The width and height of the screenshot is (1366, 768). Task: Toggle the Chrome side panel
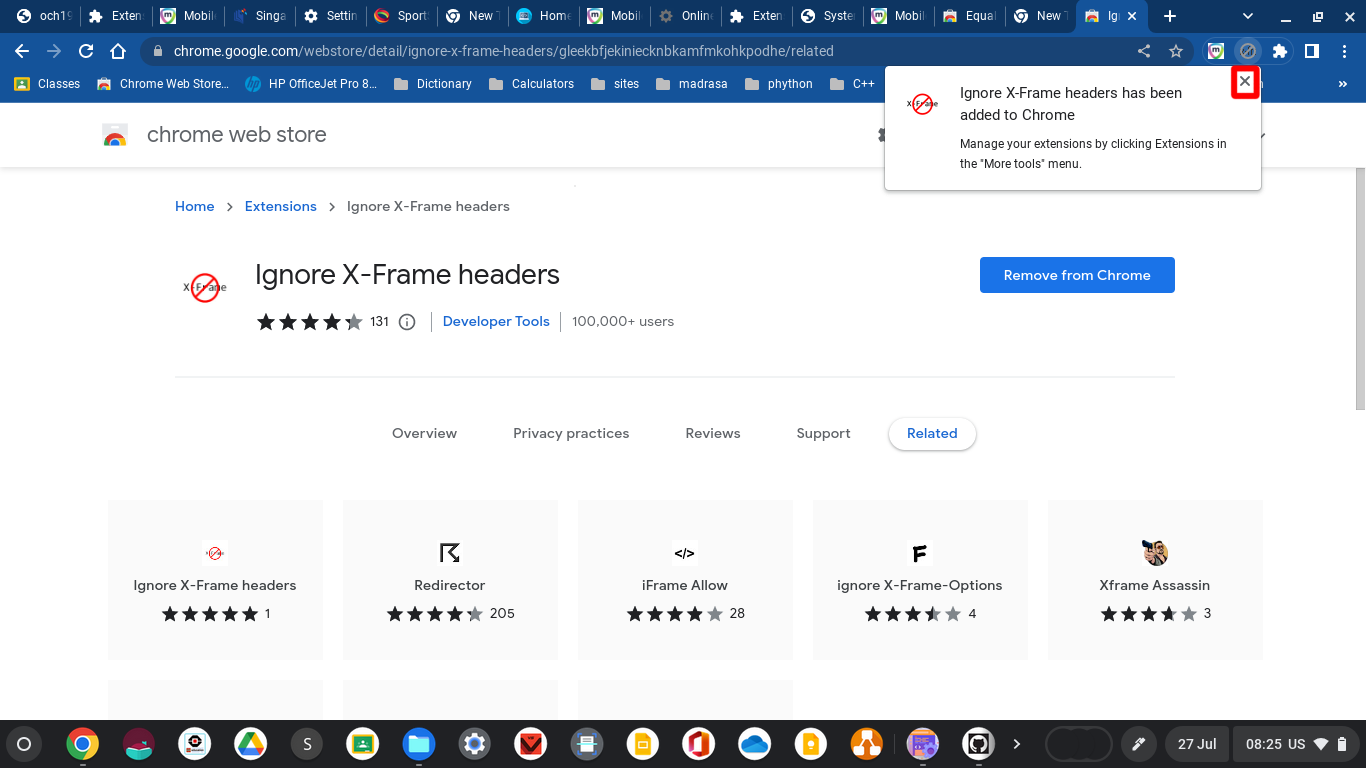point(1311,51)
